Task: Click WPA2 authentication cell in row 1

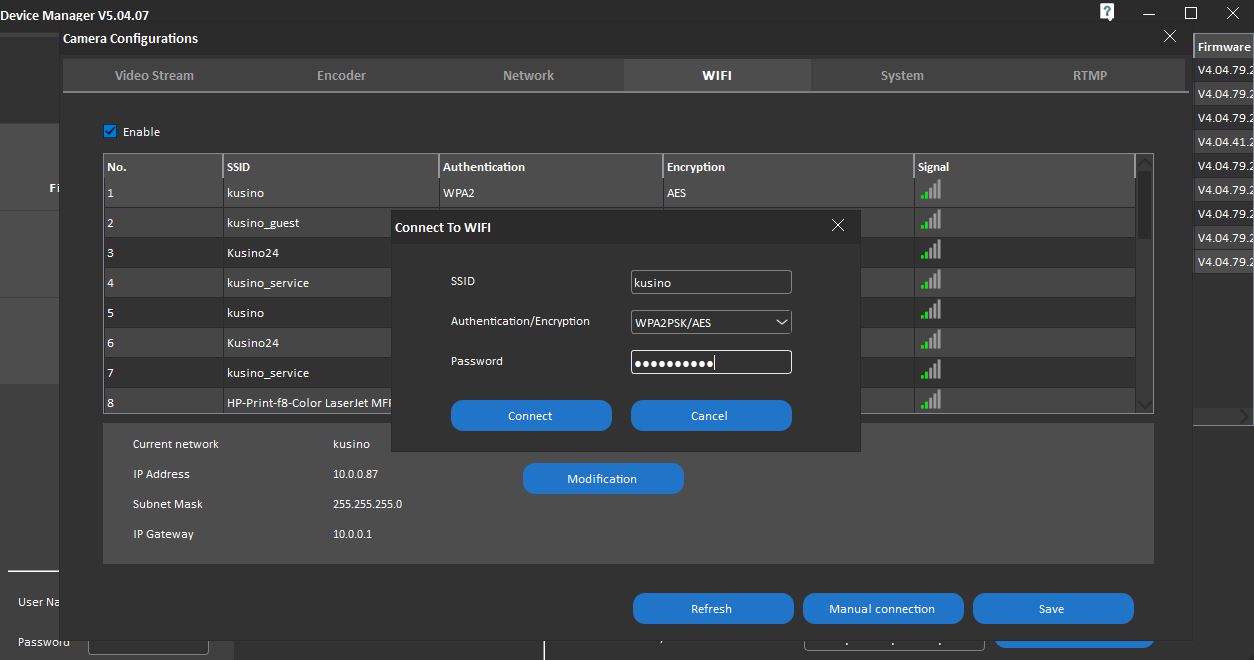Action: (x=551, y=192)
